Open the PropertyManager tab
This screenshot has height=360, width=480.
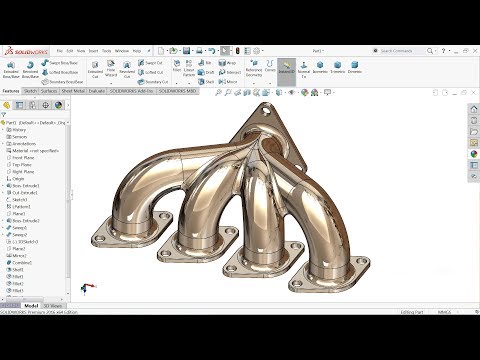(20, 105)
